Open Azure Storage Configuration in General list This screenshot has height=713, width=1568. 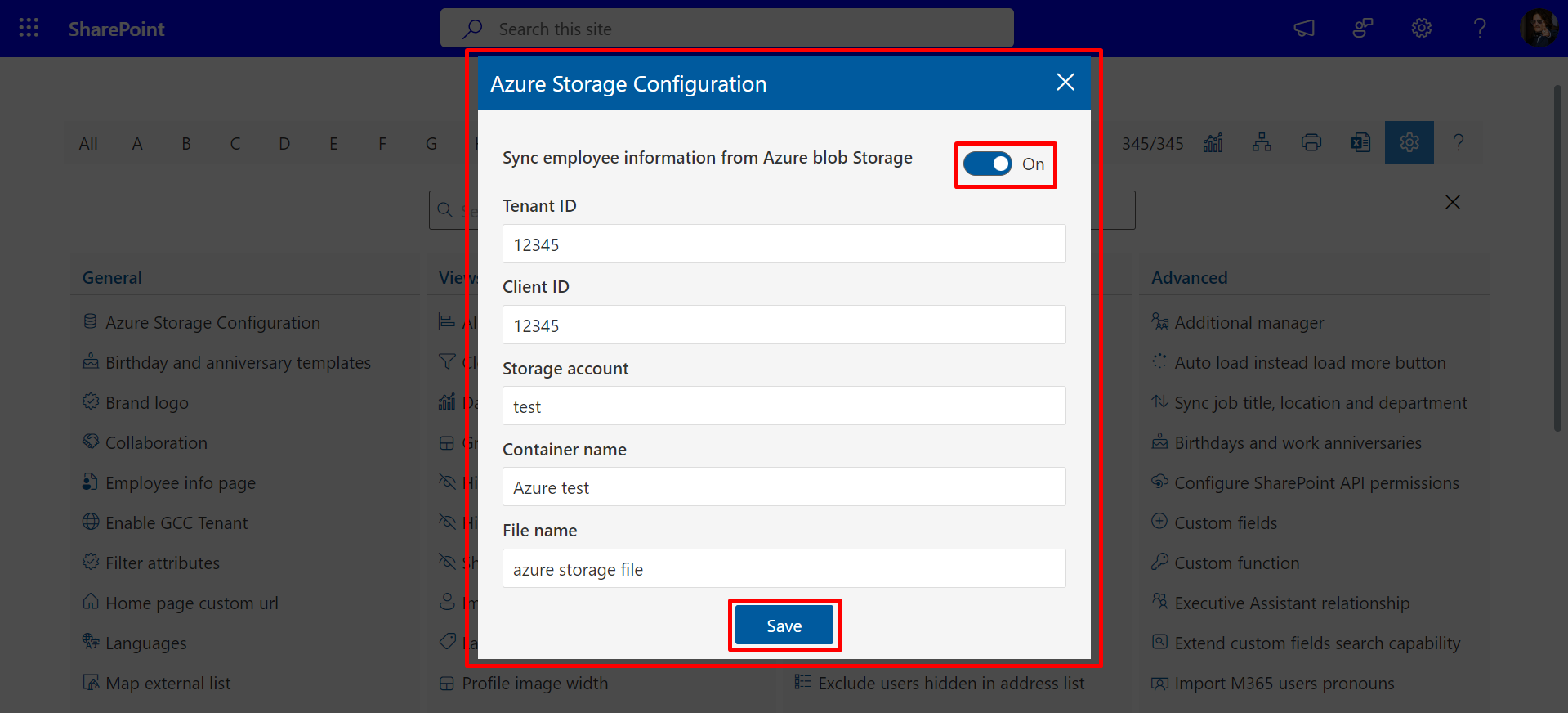pos(212,323)
